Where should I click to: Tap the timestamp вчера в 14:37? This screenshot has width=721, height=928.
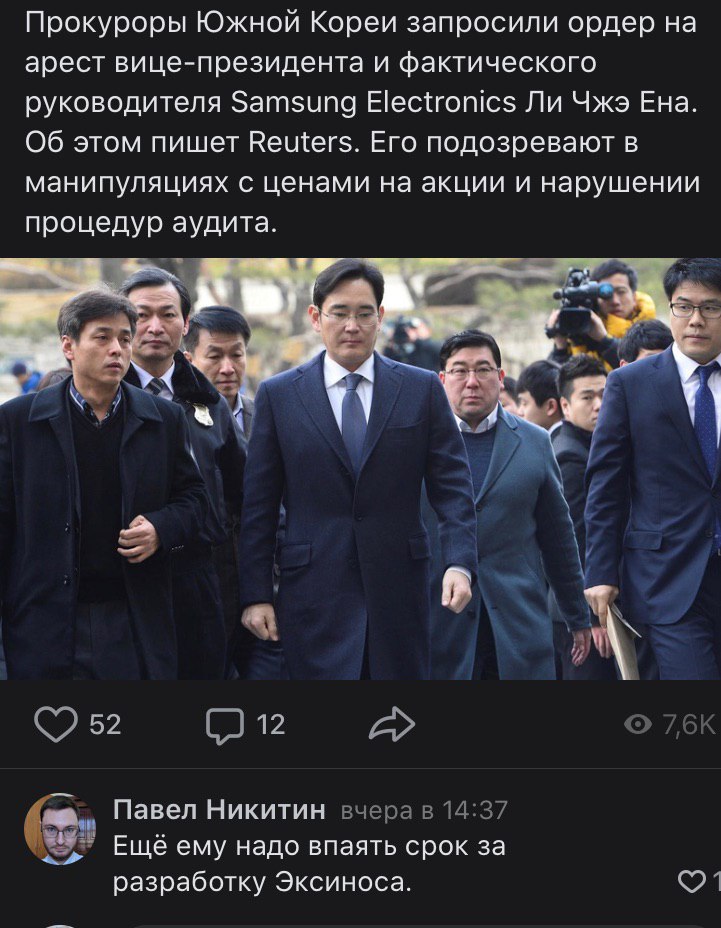[x=424, y=810]
